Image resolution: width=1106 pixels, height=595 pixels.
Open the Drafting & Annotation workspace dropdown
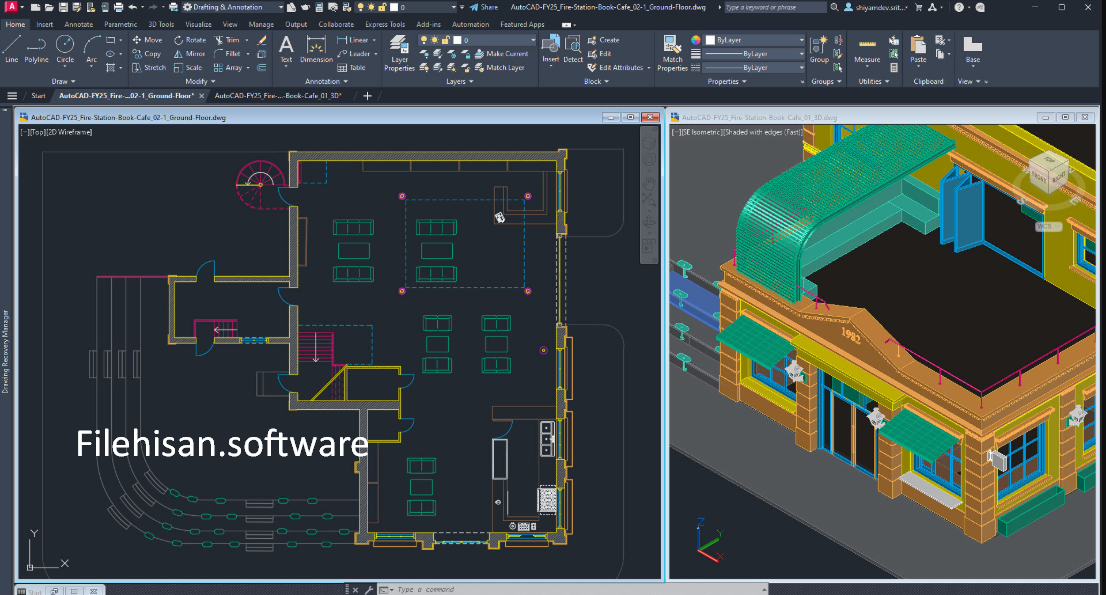coord(233,7)
